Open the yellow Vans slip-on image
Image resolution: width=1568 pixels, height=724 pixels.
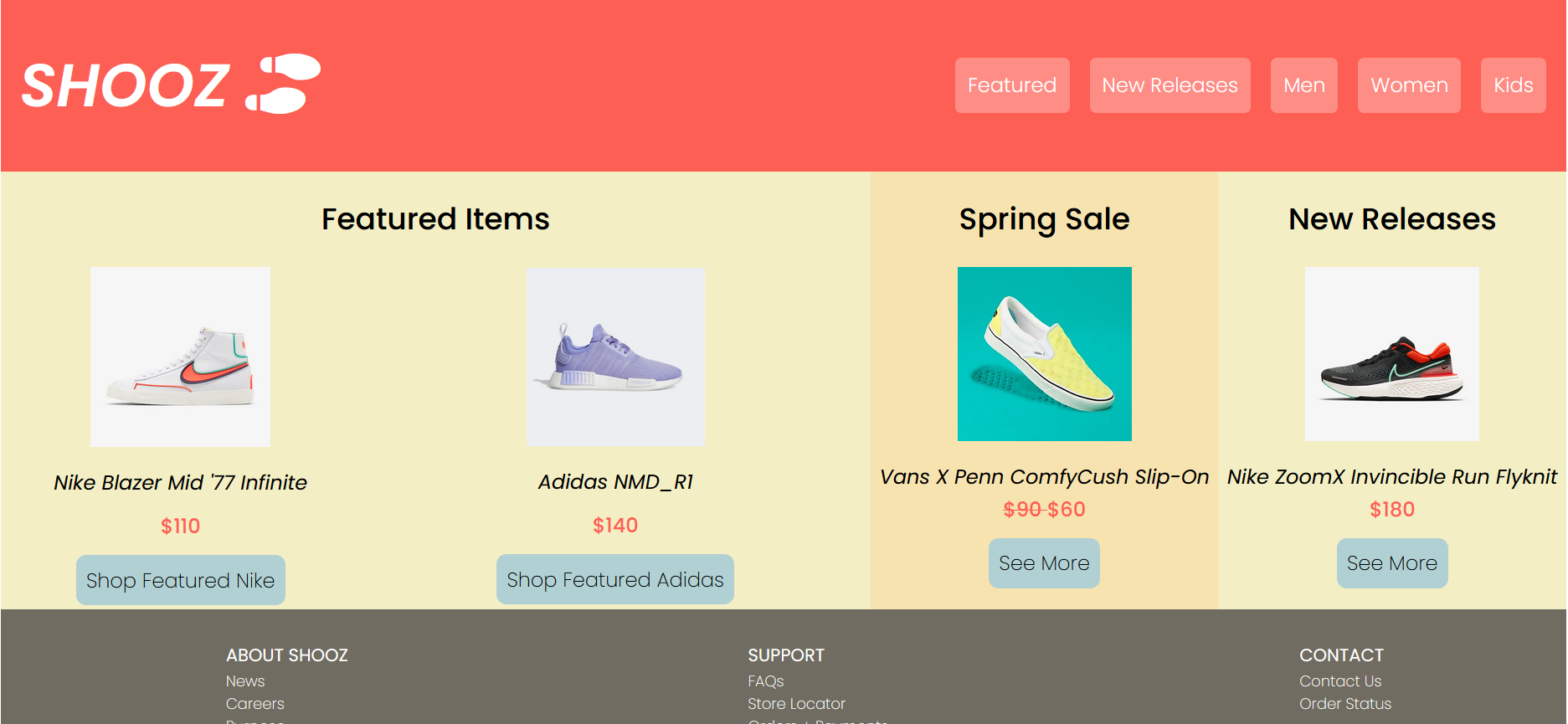(x=1044, y=354)
